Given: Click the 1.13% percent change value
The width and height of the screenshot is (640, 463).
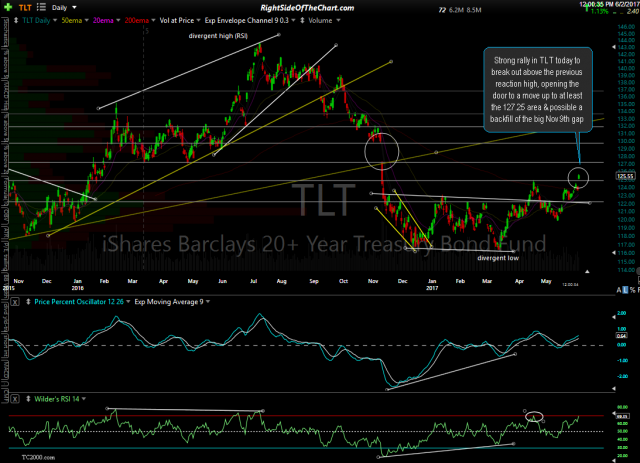Looking at the screenshot, I should [x=600, y=11].
